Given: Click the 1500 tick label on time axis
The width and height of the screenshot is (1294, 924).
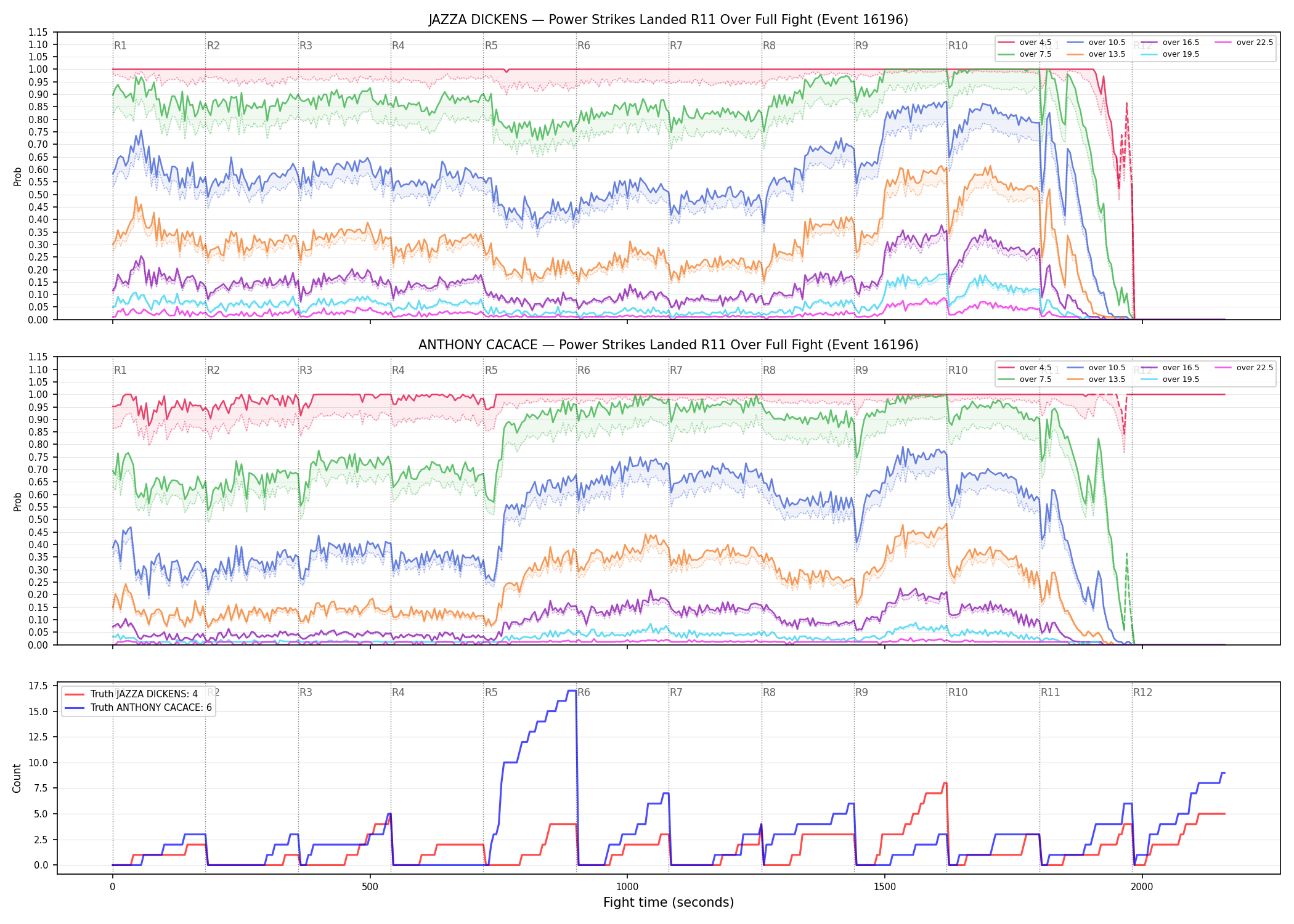Looking at the screenshot, I should click(x=885, y=887).
